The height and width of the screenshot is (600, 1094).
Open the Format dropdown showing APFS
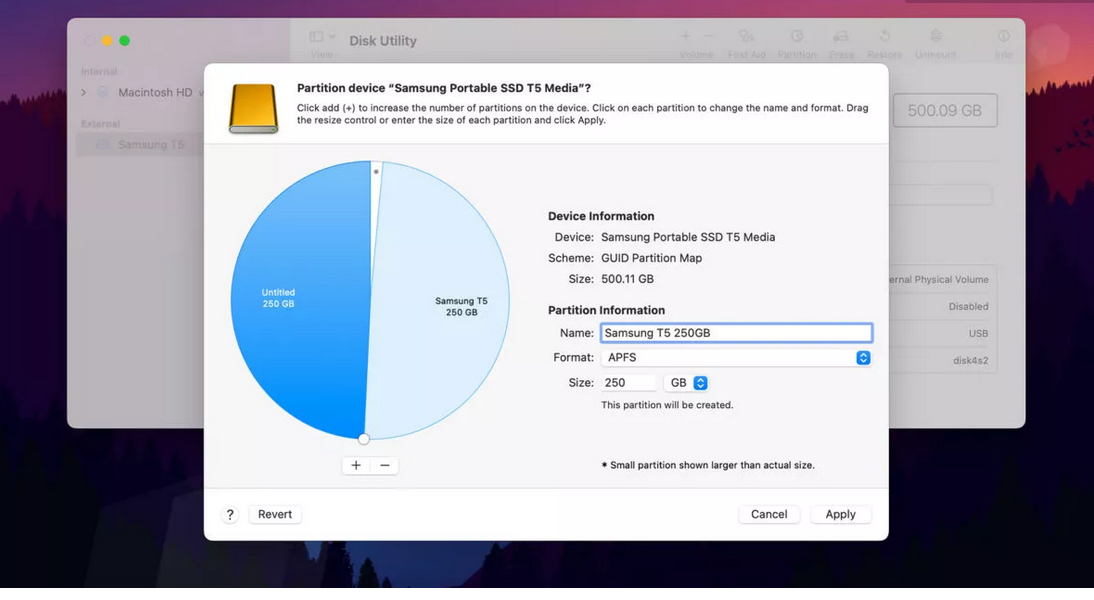736,357
